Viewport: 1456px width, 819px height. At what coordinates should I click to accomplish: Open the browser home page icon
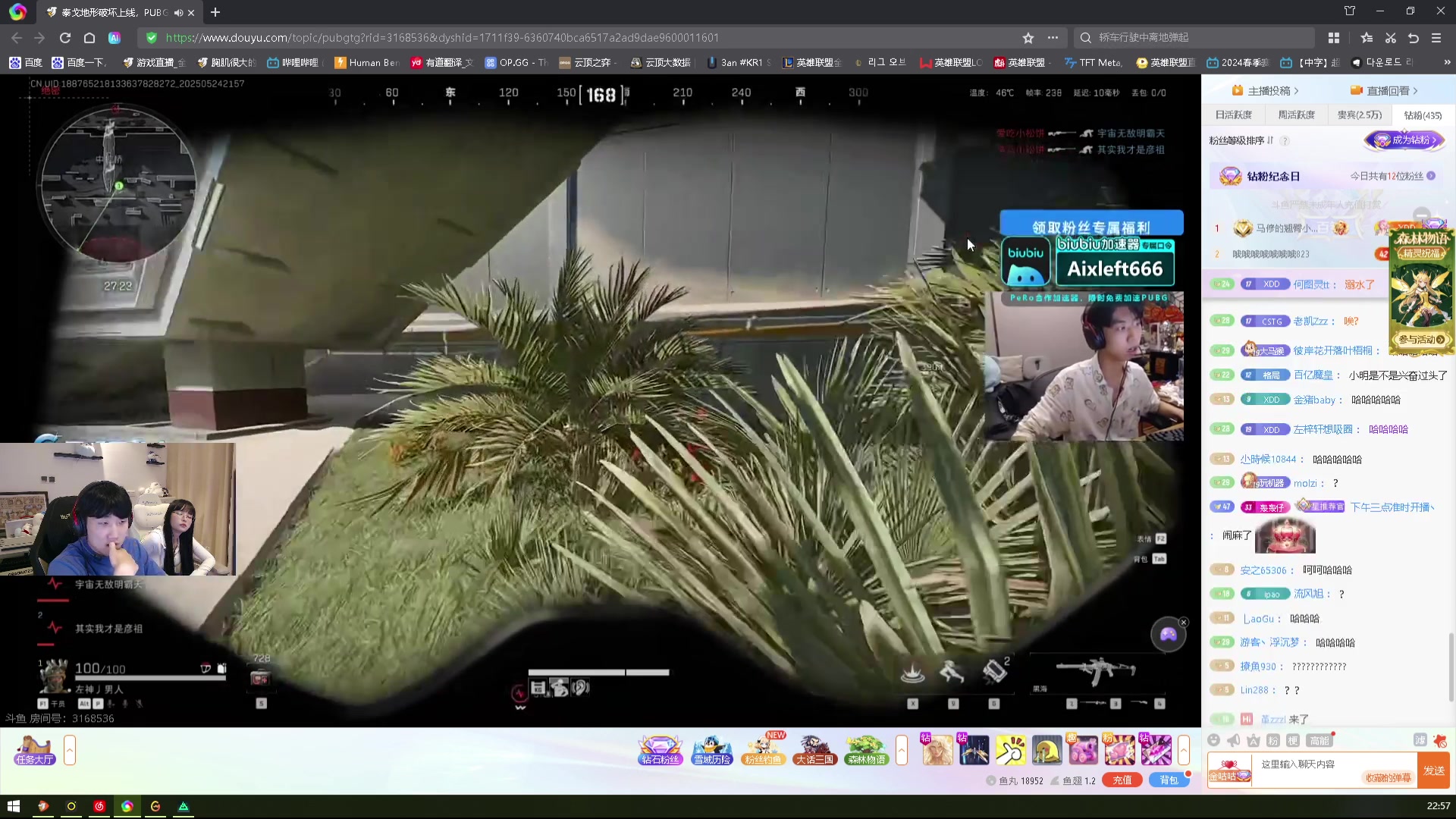[89, 38]
